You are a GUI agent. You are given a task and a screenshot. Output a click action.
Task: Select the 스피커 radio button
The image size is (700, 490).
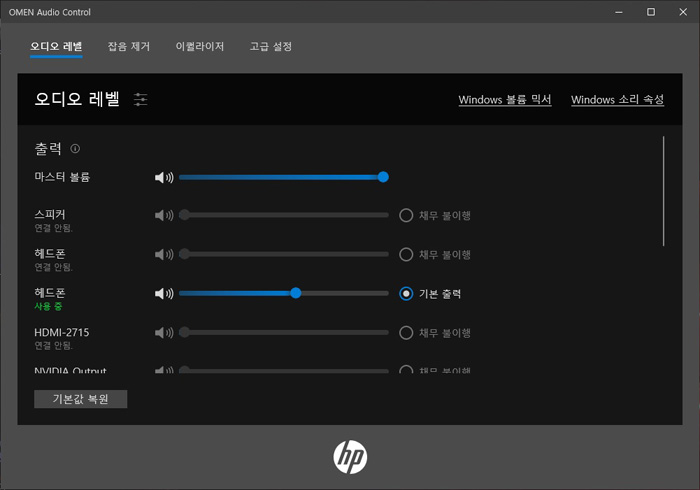coord(406,216)
